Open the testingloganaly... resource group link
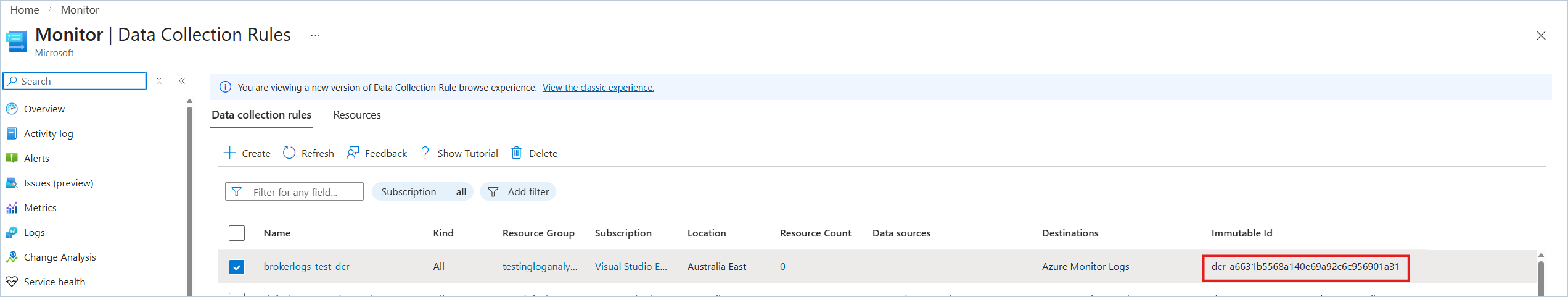The height and width of the screenshot is (297, 1568). (540, 266)
